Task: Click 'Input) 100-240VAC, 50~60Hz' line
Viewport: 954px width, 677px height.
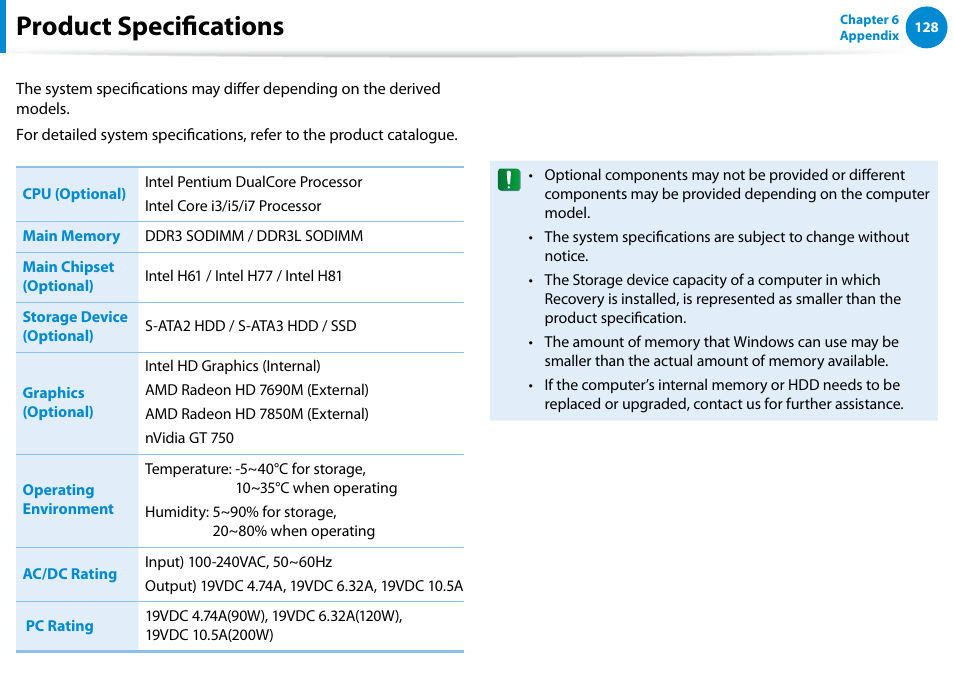Action: click(x=238, y=562)
